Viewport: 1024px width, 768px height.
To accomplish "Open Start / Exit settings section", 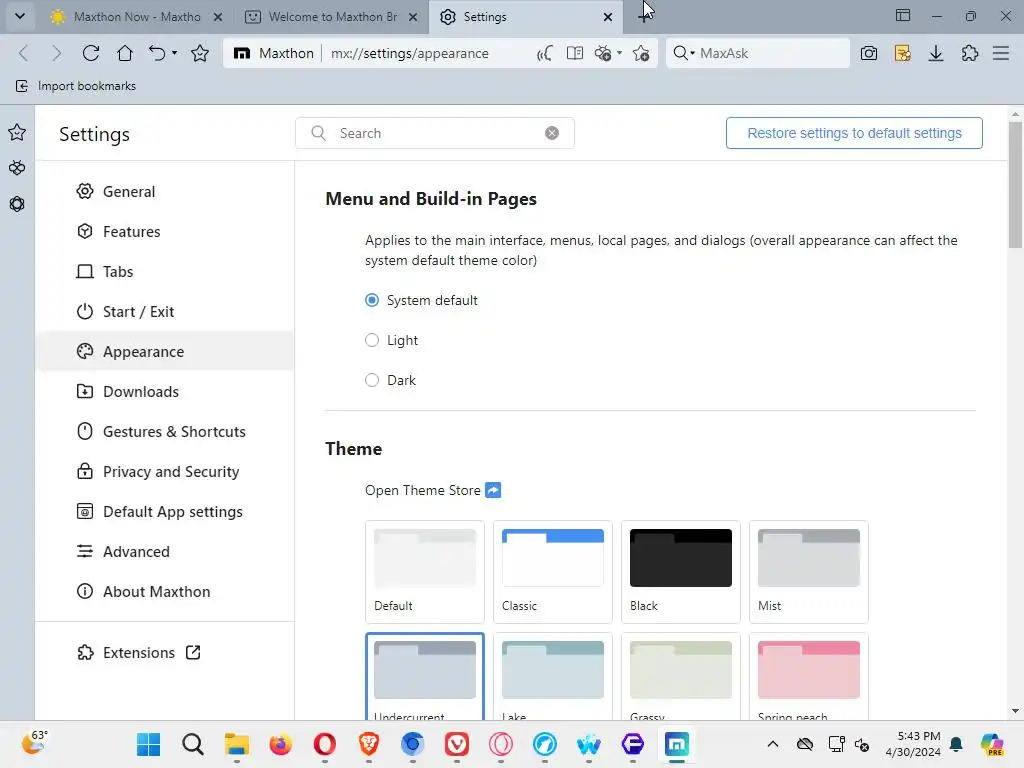I will pyautogui.click(x=165, y=312).
